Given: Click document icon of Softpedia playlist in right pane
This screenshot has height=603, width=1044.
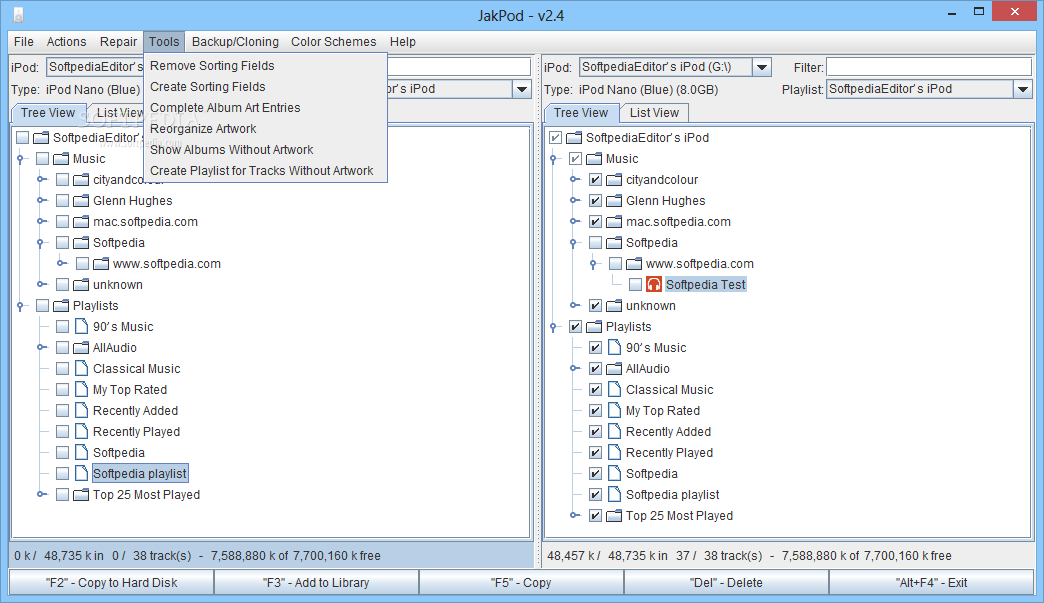Looking at the screenshot, I should 614,495.
